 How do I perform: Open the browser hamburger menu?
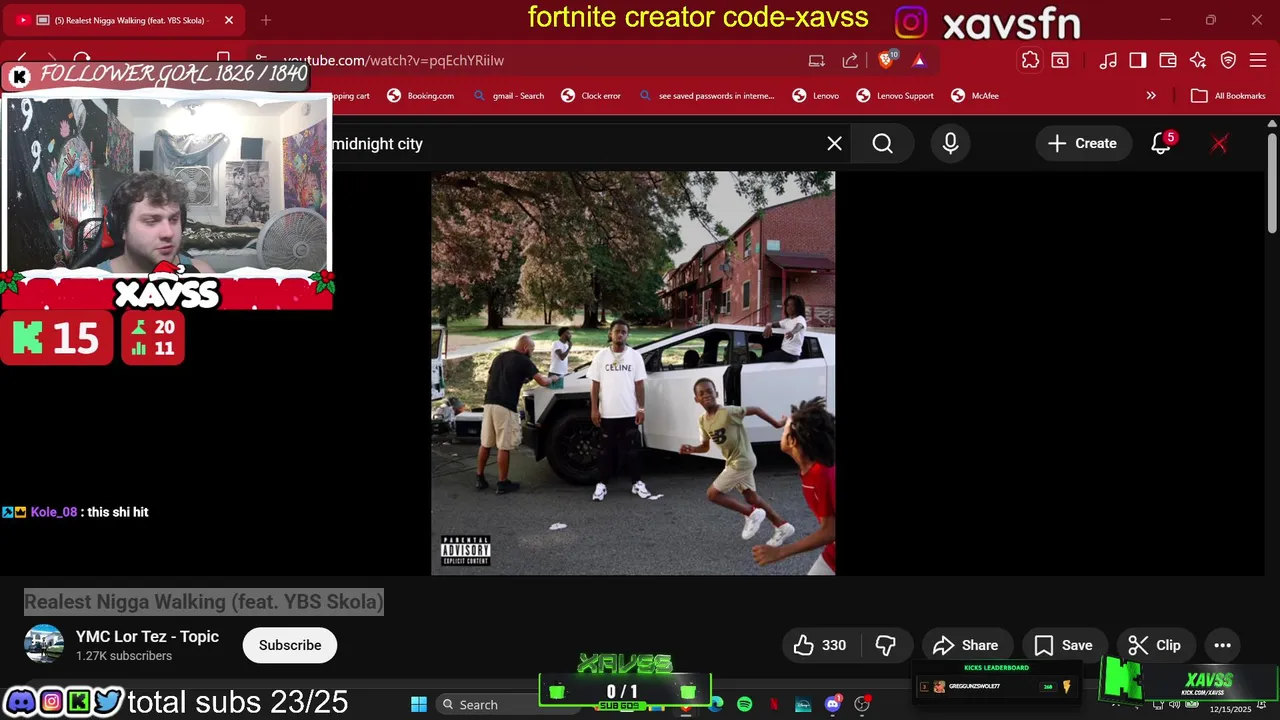pos(1259,60)
